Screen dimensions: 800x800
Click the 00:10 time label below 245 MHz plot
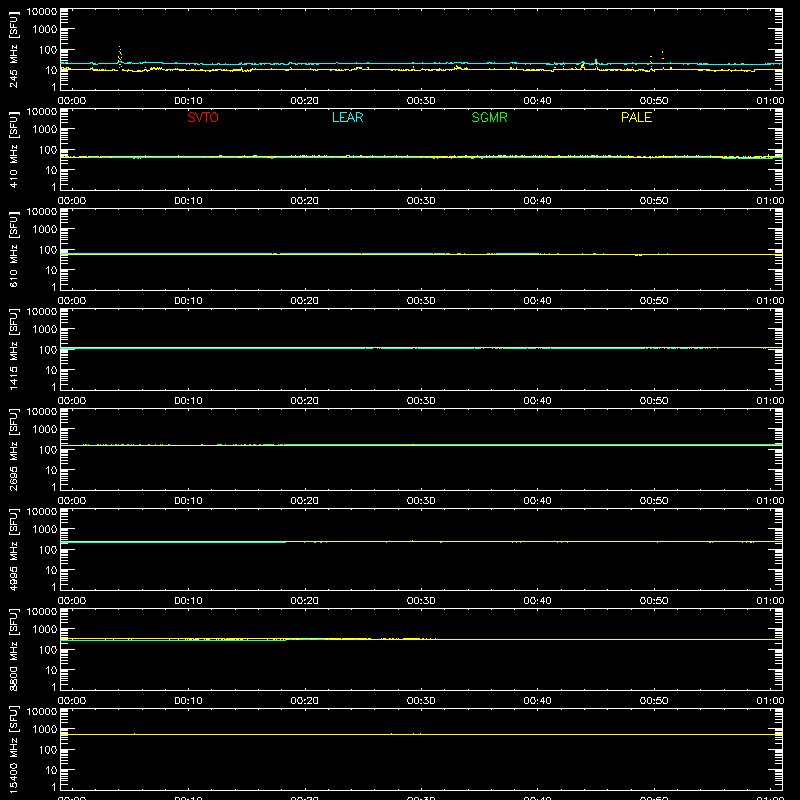(188, 101)
